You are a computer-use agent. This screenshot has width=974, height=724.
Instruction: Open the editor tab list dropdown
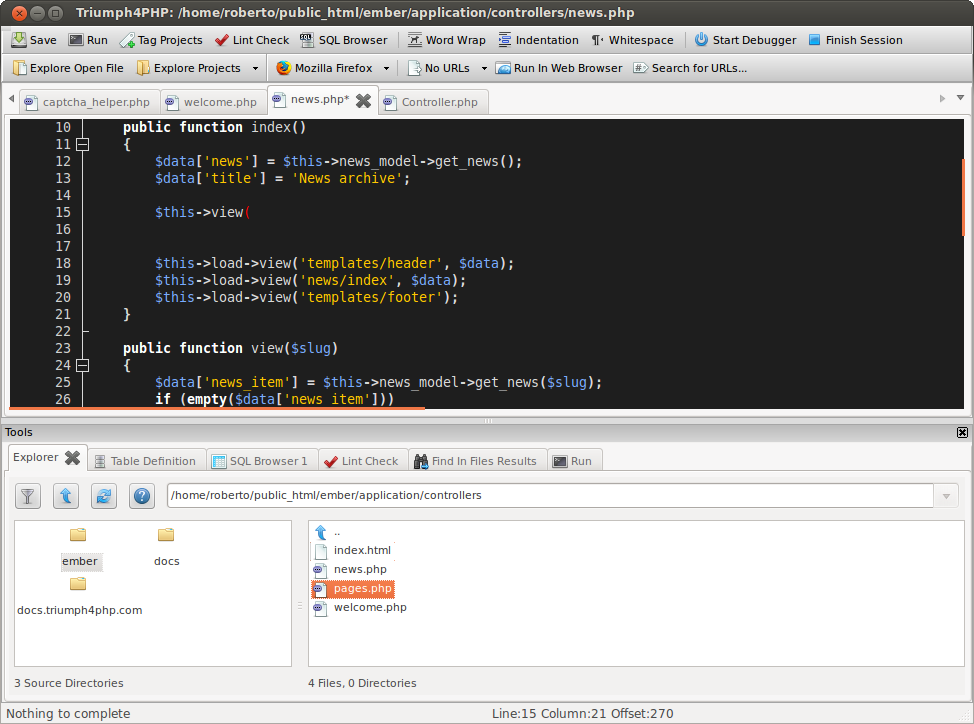(960, 98)
